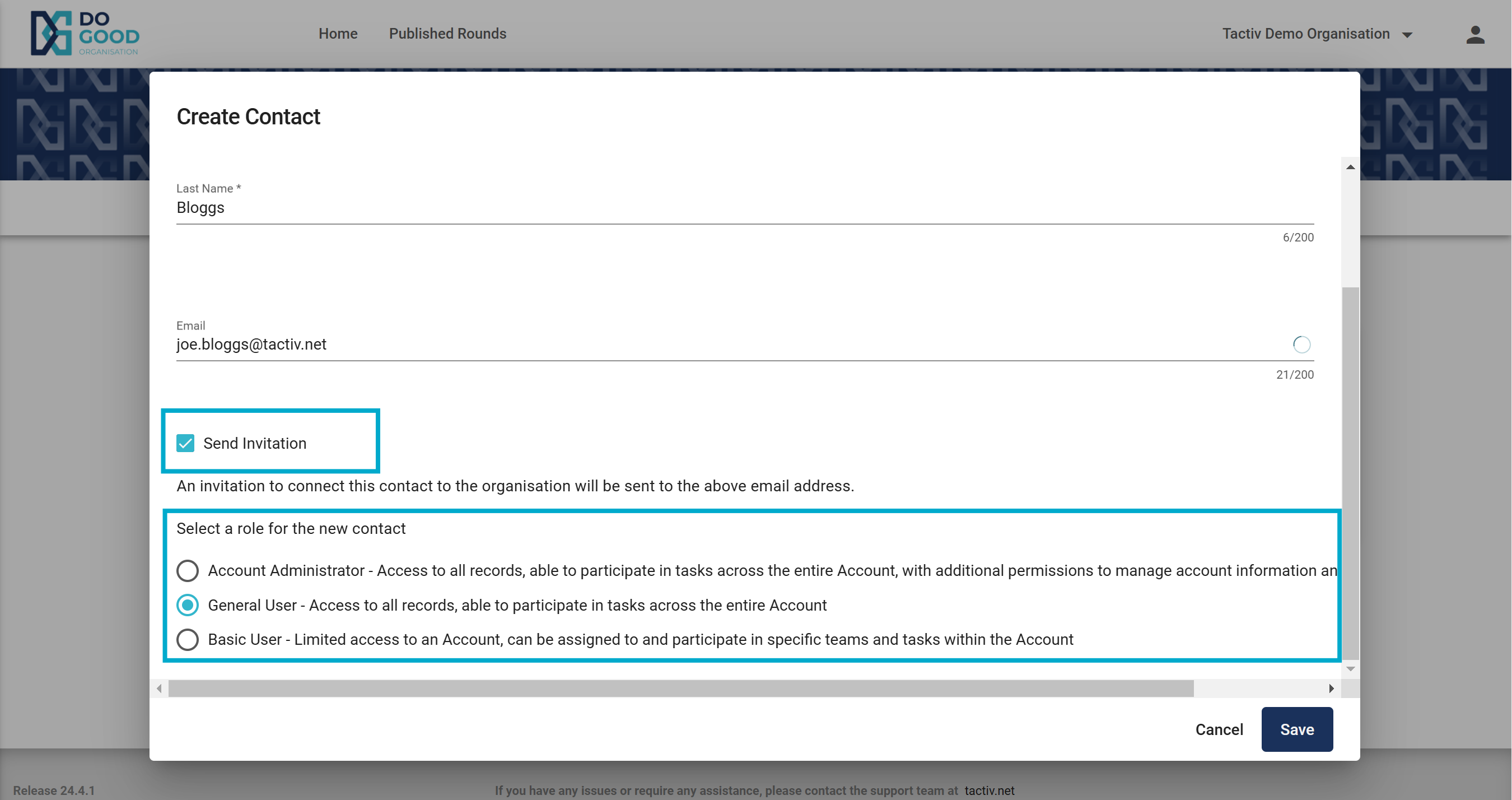Click the organisation dropdown arrow

coord(1407,35)
